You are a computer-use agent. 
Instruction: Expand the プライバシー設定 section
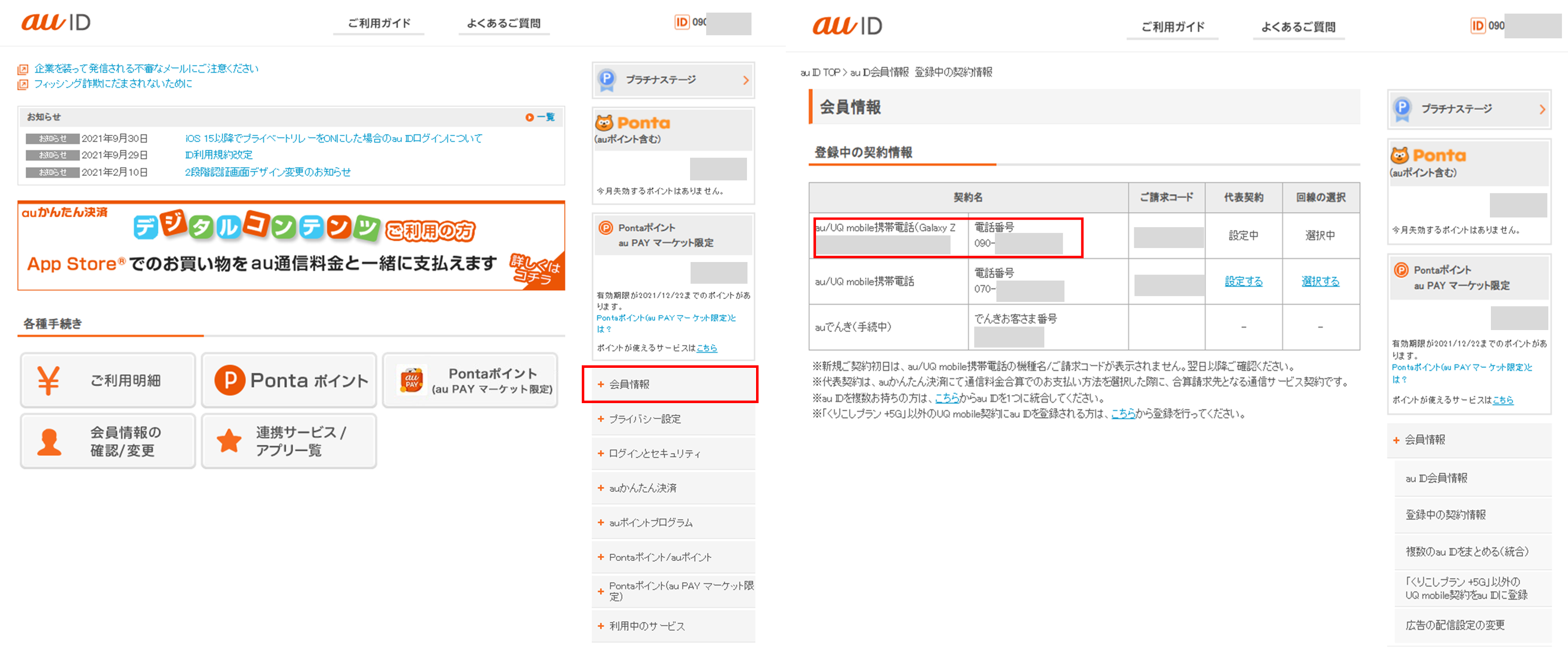[x=645, y=419]
